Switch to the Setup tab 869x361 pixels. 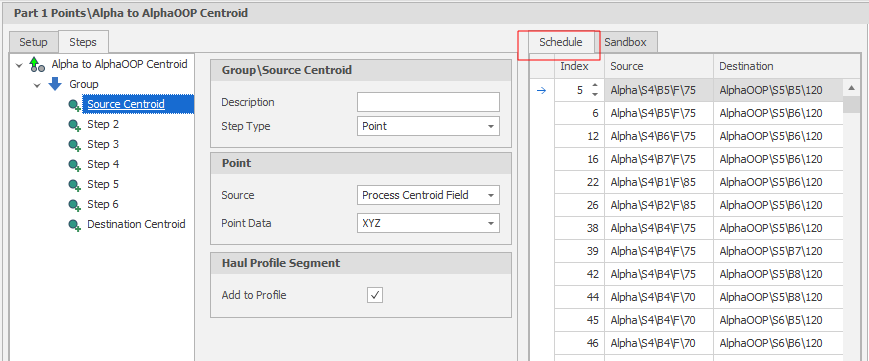pos(33,42)
